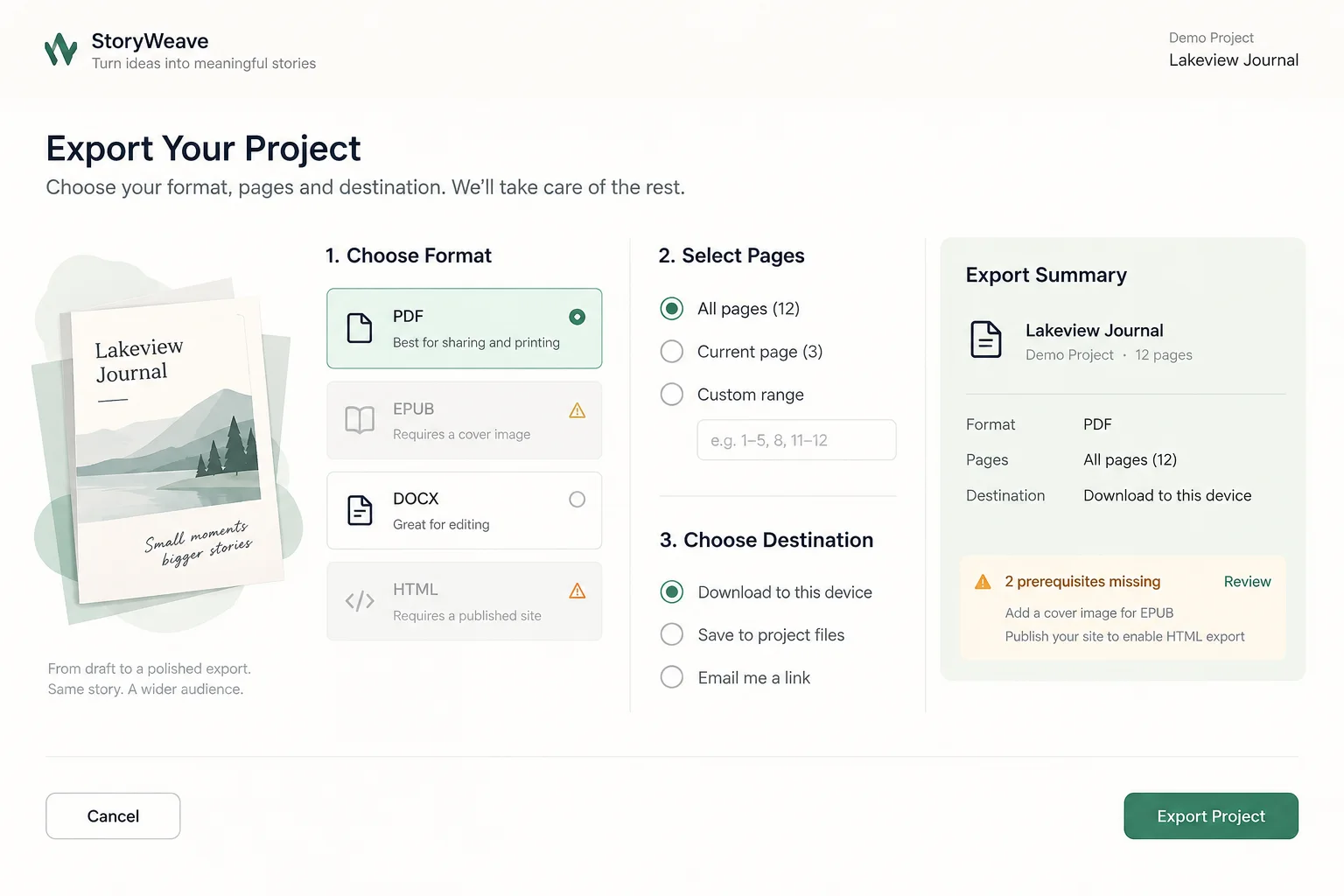Click the 'Best for sharing and printing' text
Screen dimensions: 1344x896
[476, 343]
